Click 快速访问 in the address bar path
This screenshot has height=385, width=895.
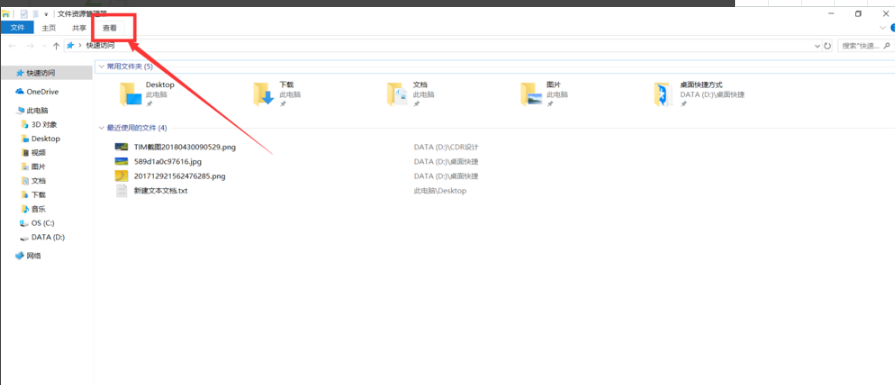(x=100, y=46)
